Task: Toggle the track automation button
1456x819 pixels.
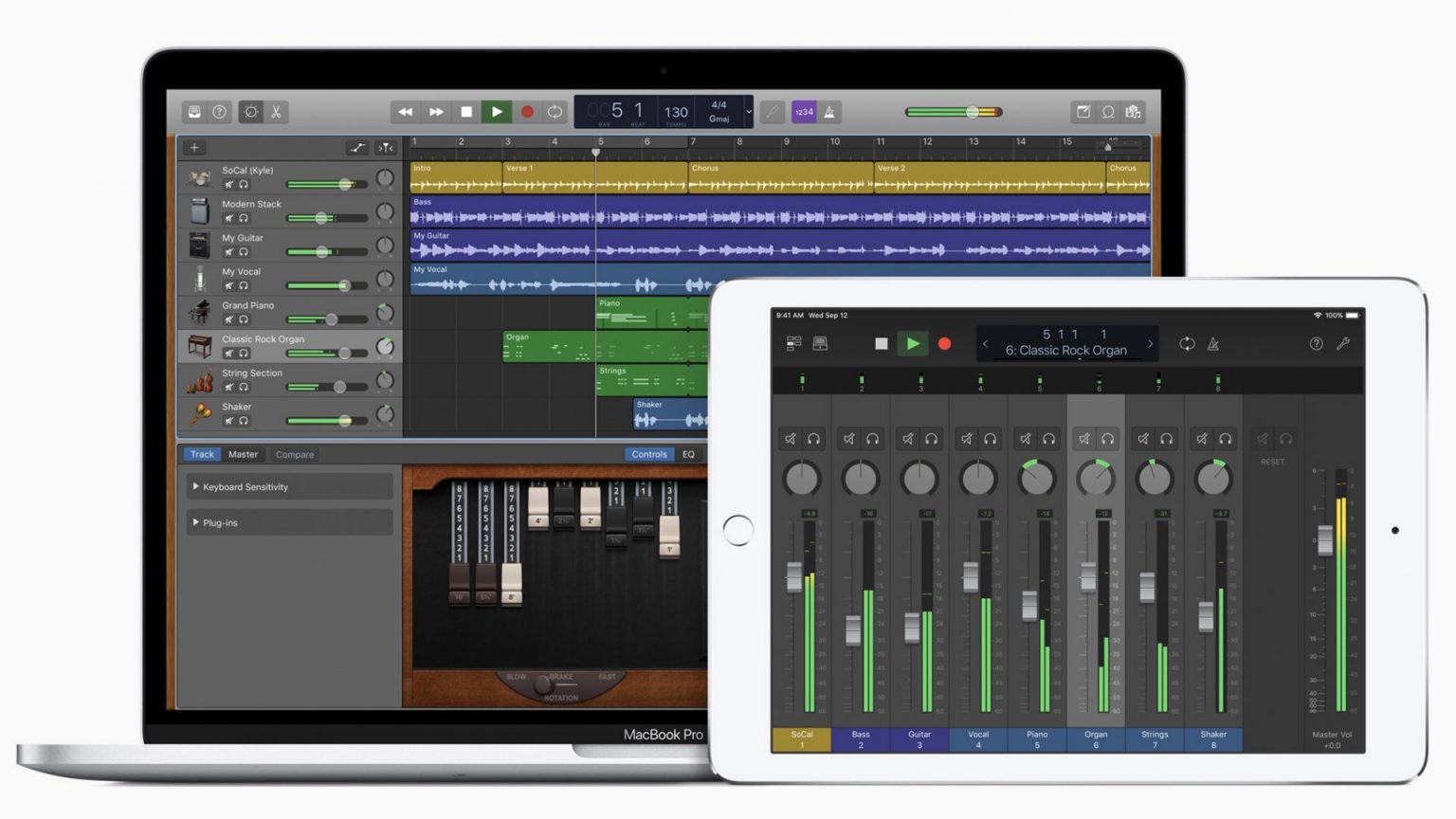Action: [357, 148]
